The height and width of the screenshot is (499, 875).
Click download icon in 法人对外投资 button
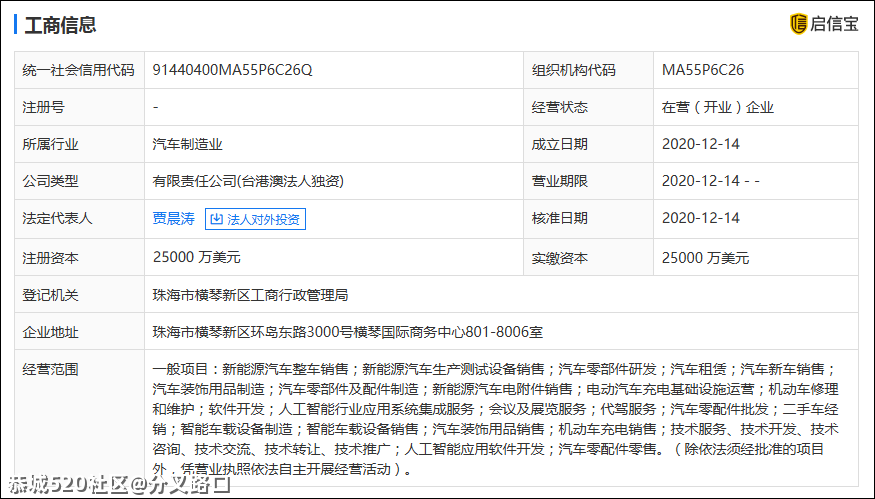(217, 219)
